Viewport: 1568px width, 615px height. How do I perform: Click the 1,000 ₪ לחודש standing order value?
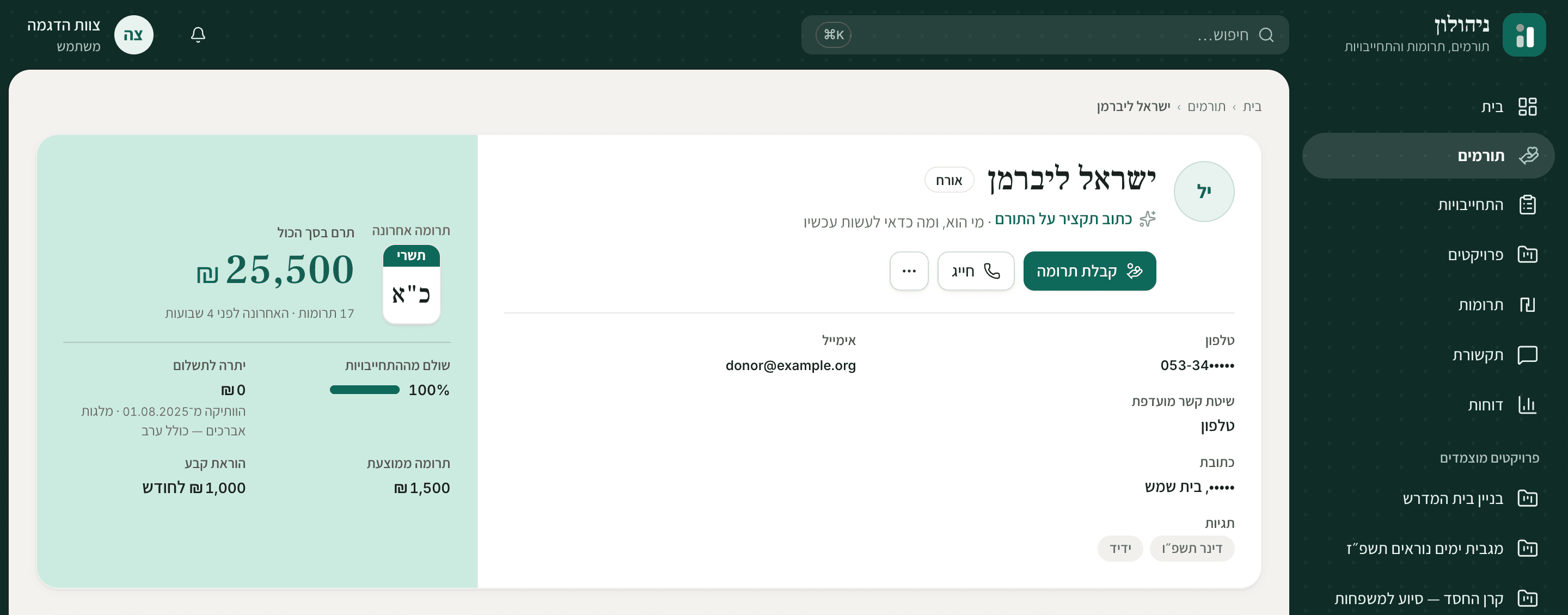(194, 488)
